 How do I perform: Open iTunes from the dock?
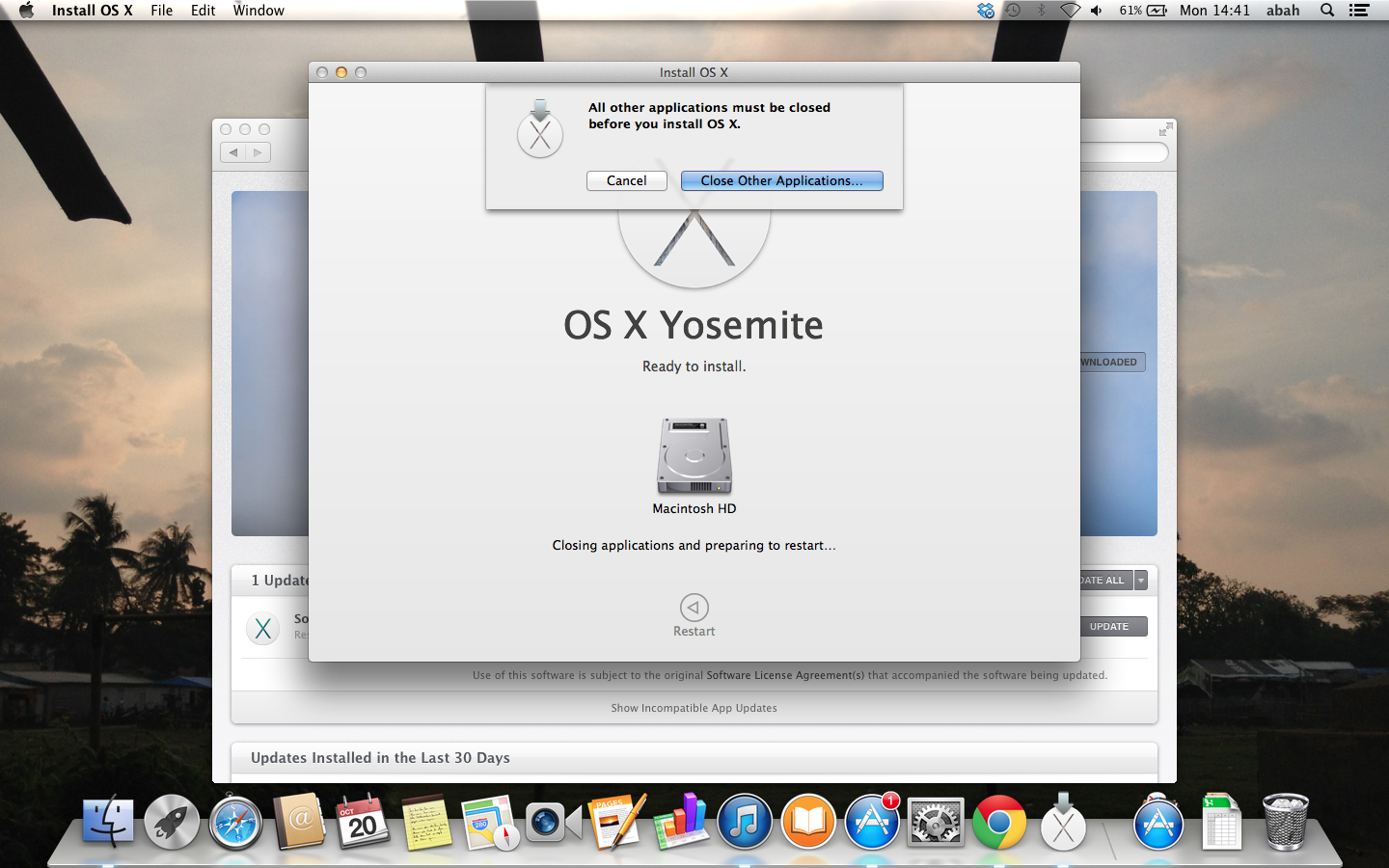coord(745,823)
